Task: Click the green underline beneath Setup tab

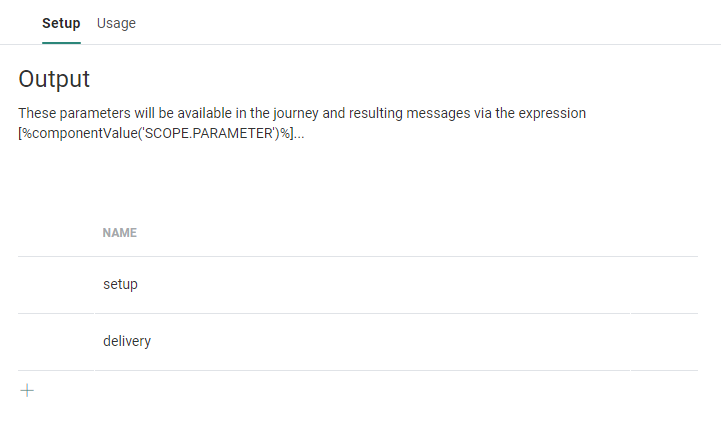Action: [x=61, y=43]
